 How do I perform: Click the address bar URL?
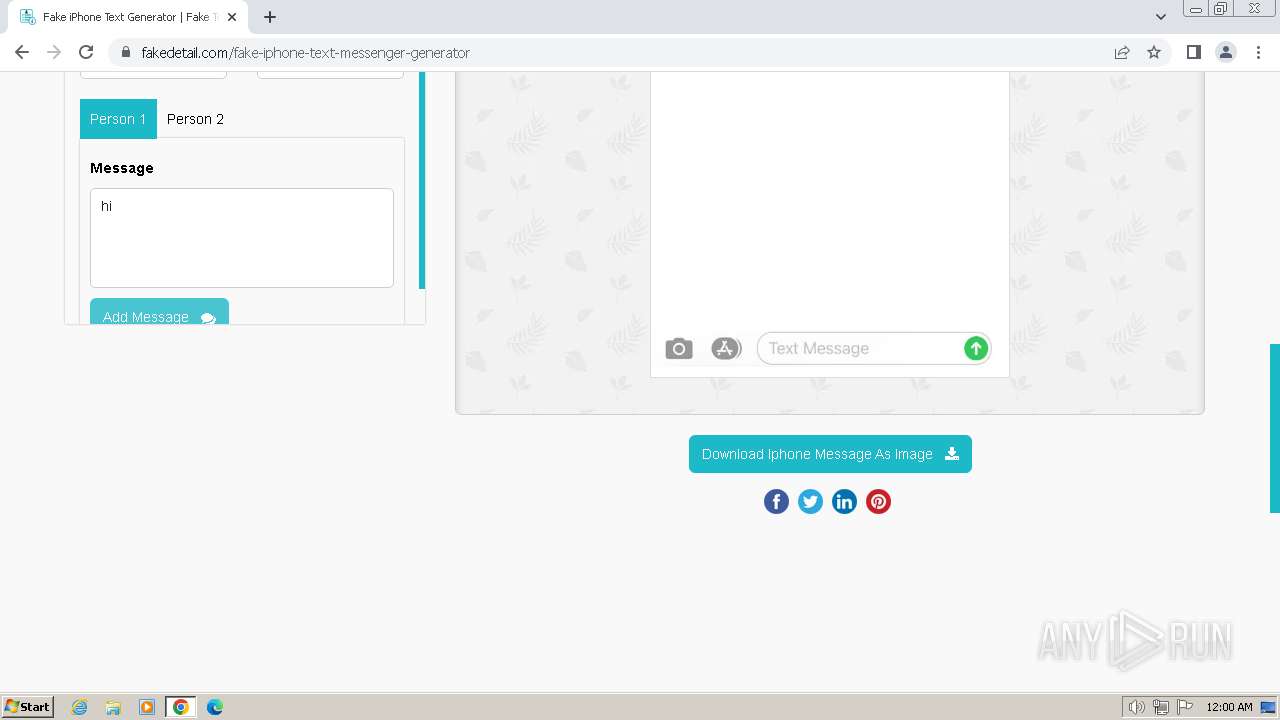tap(305, 52)
